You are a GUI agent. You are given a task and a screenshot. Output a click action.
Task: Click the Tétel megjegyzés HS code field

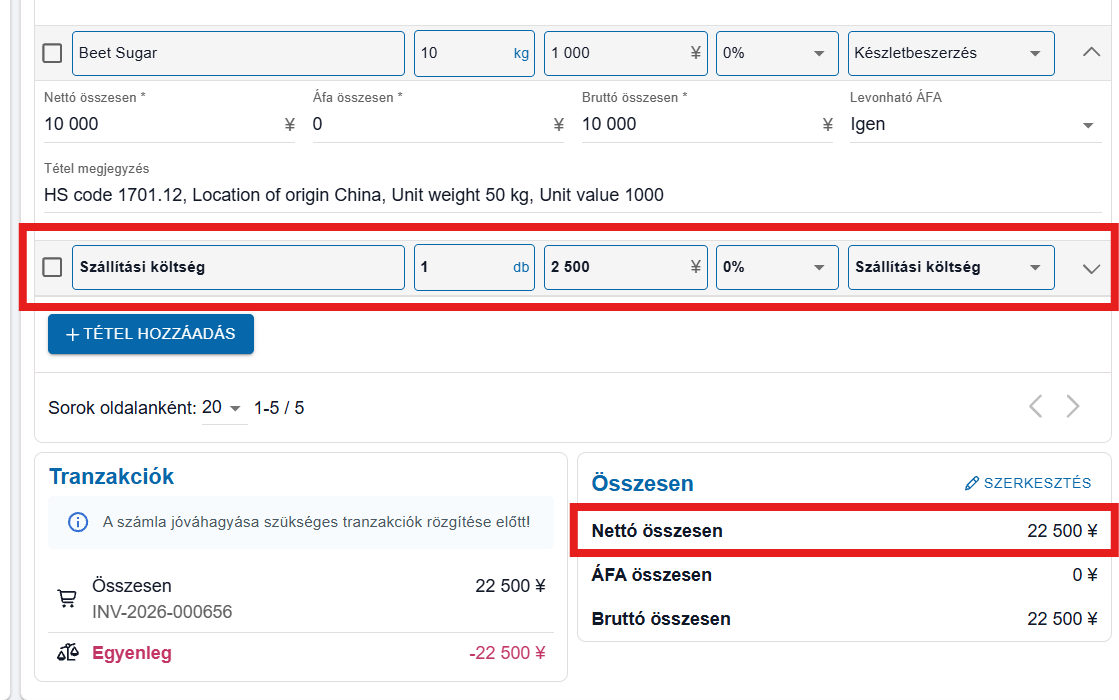(570, 195)
